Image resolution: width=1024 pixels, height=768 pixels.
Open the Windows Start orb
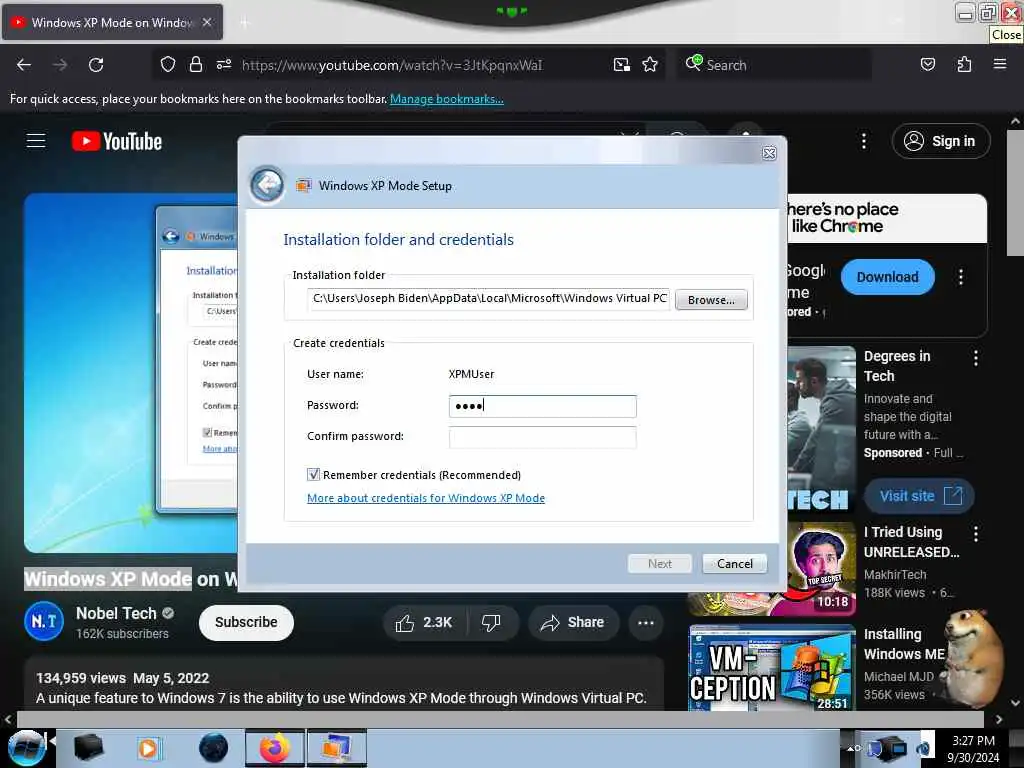[x=26, y=748]
